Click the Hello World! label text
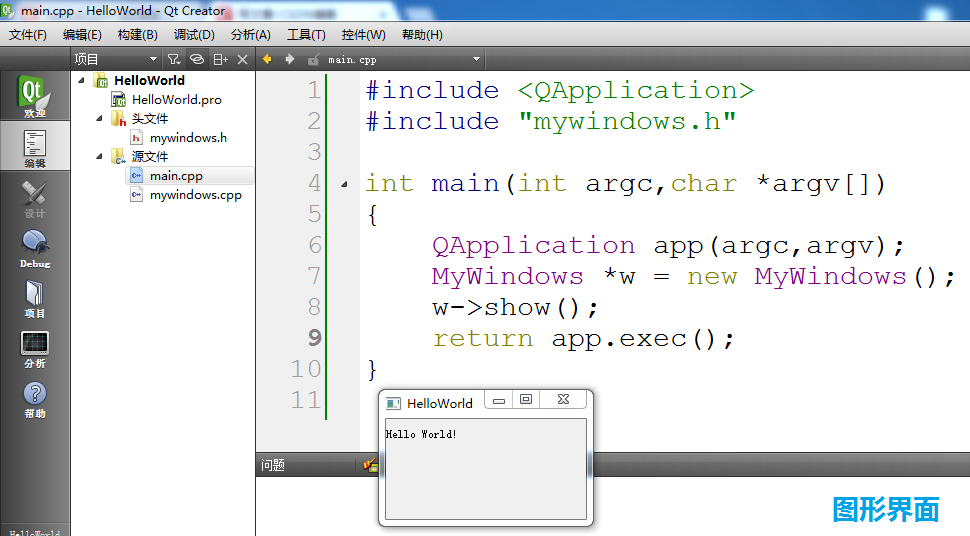 [x=421, y=434]
